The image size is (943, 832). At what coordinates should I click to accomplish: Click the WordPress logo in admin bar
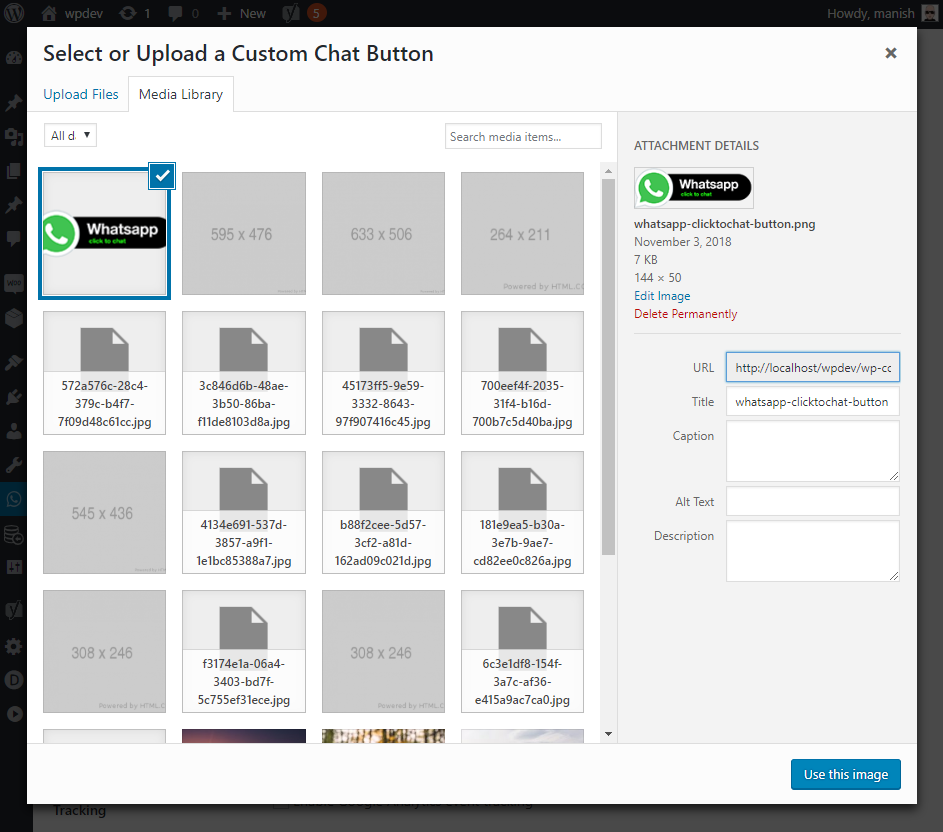pos(14,13)
